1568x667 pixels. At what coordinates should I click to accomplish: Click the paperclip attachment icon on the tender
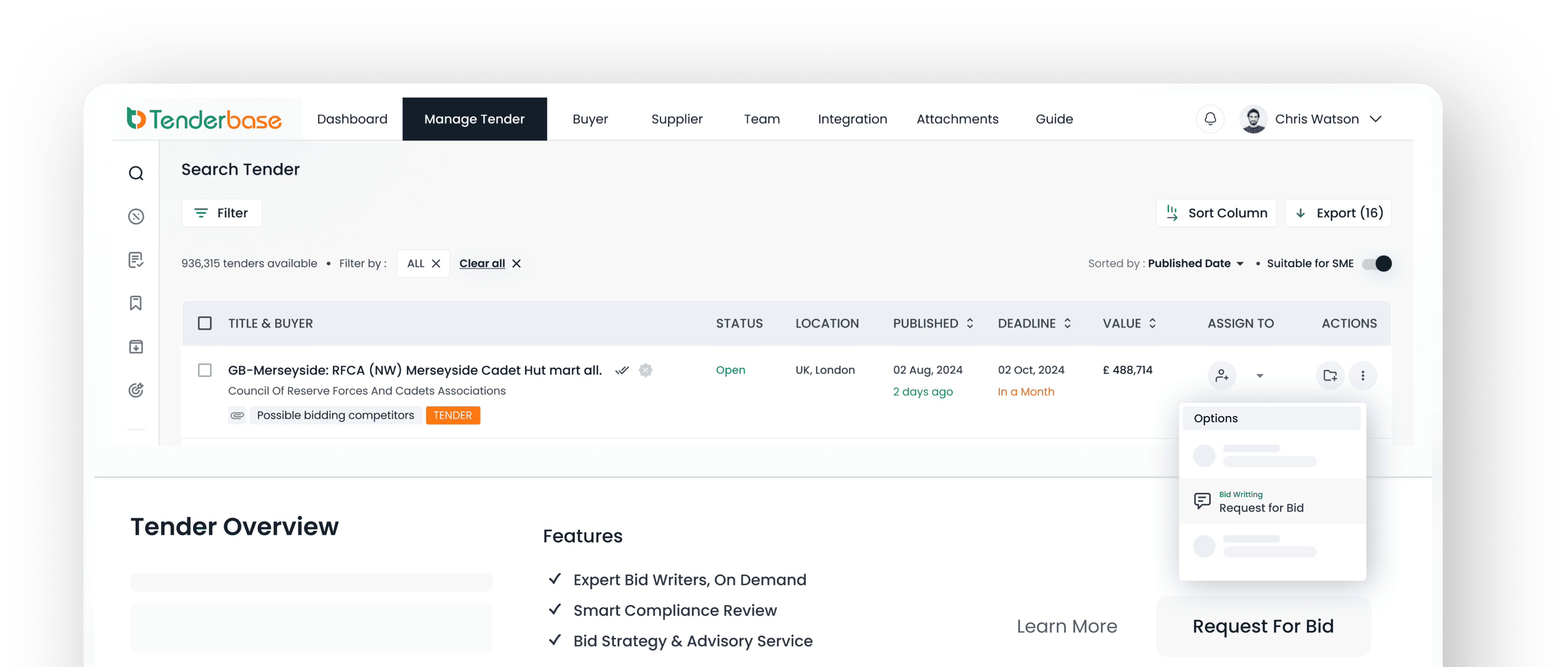tap(237, 415)
